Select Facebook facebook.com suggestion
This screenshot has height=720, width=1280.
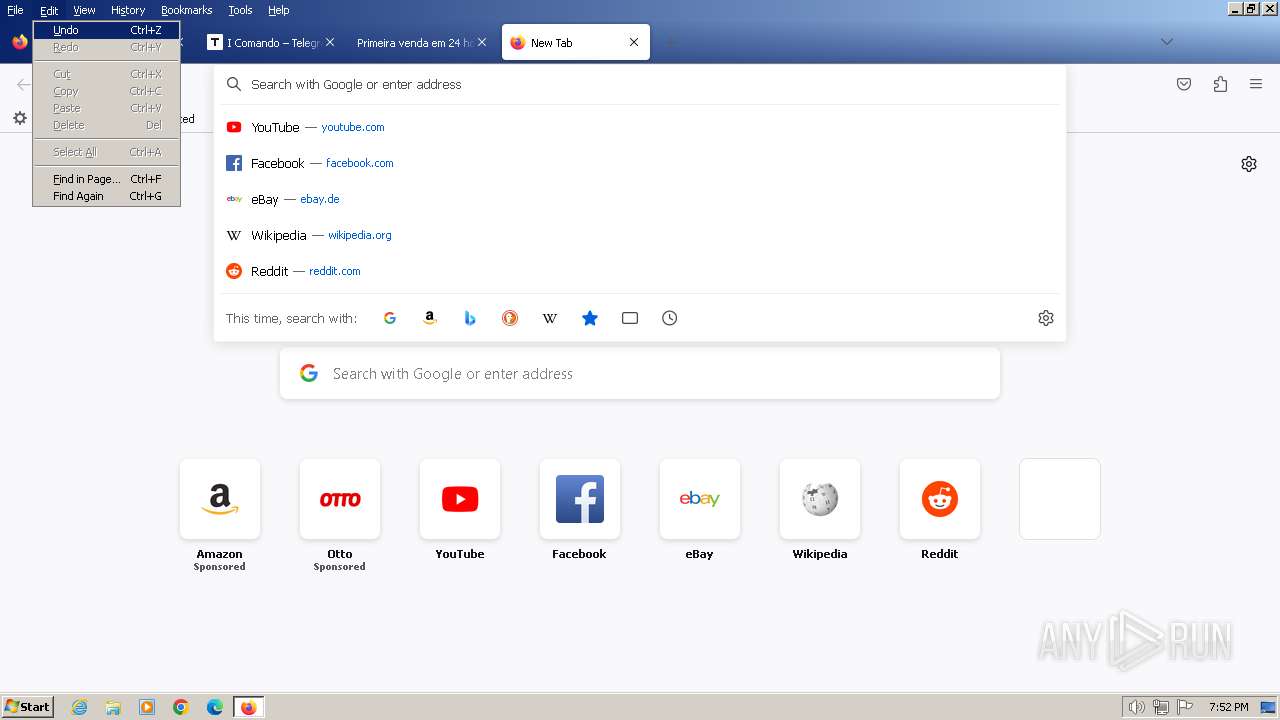click(640, 163)
